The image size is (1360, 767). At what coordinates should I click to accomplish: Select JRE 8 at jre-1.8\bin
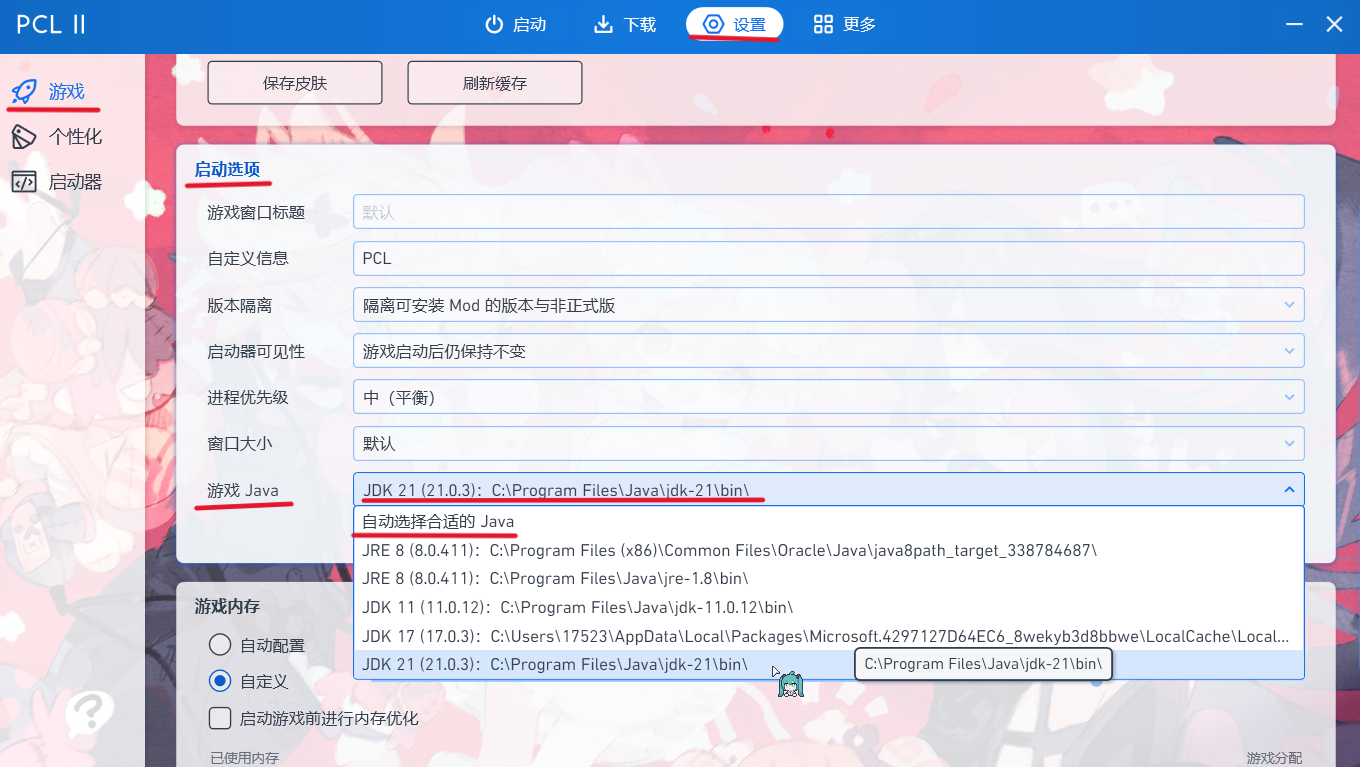[829, 578]
